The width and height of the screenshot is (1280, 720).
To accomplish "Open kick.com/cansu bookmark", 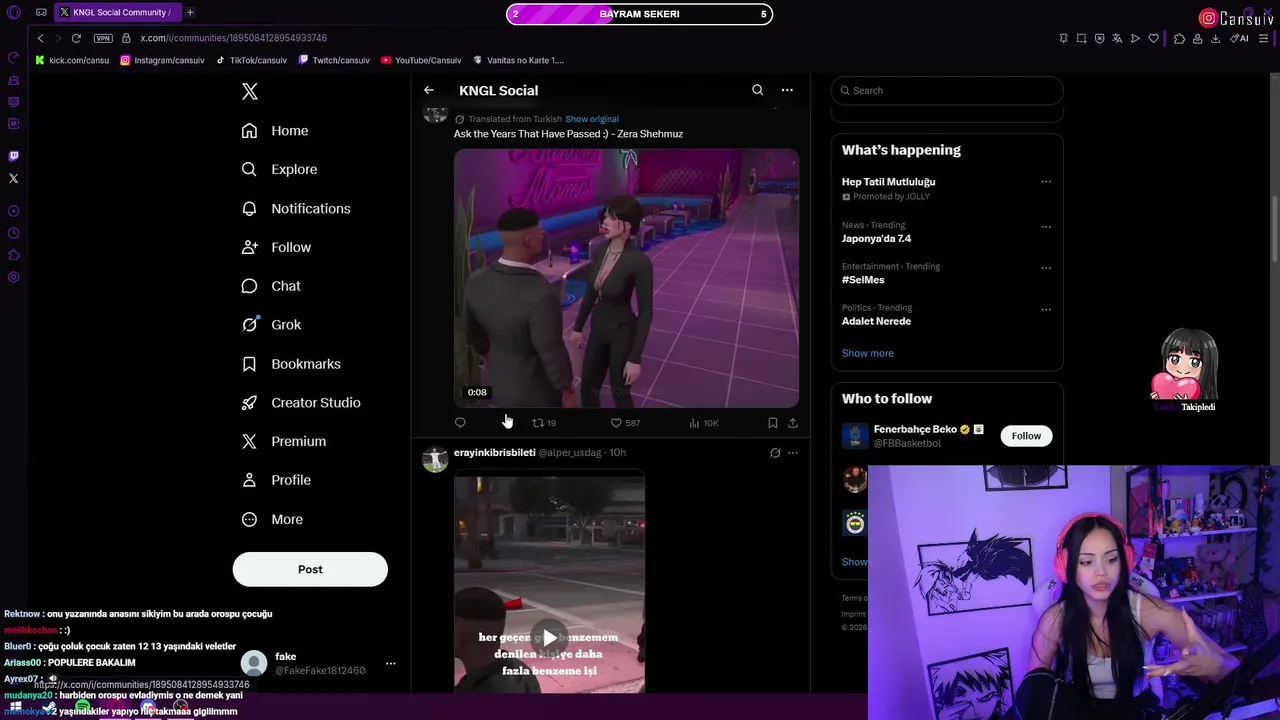I will click(72, 60).
